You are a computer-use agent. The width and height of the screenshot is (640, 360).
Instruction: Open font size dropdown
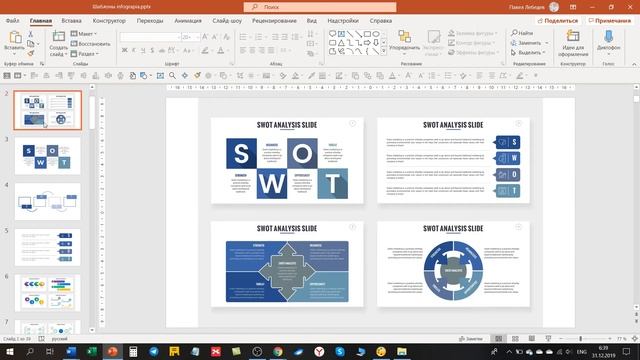(x=198, y=37)
